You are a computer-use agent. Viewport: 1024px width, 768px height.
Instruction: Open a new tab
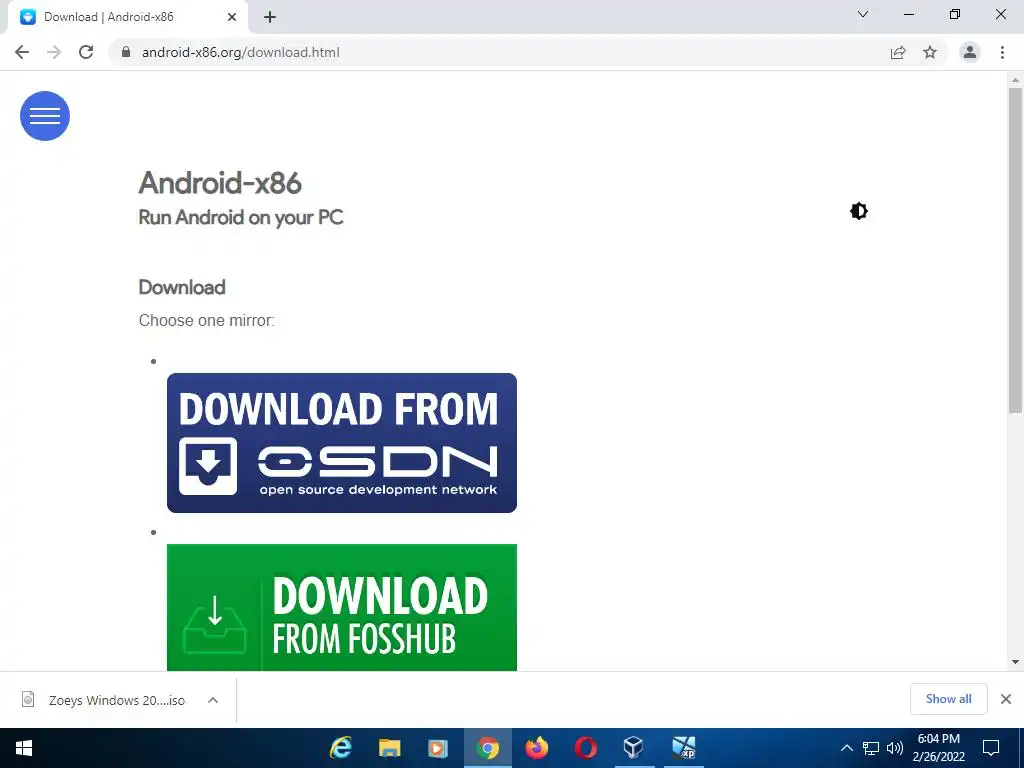[x=270, y=17]
